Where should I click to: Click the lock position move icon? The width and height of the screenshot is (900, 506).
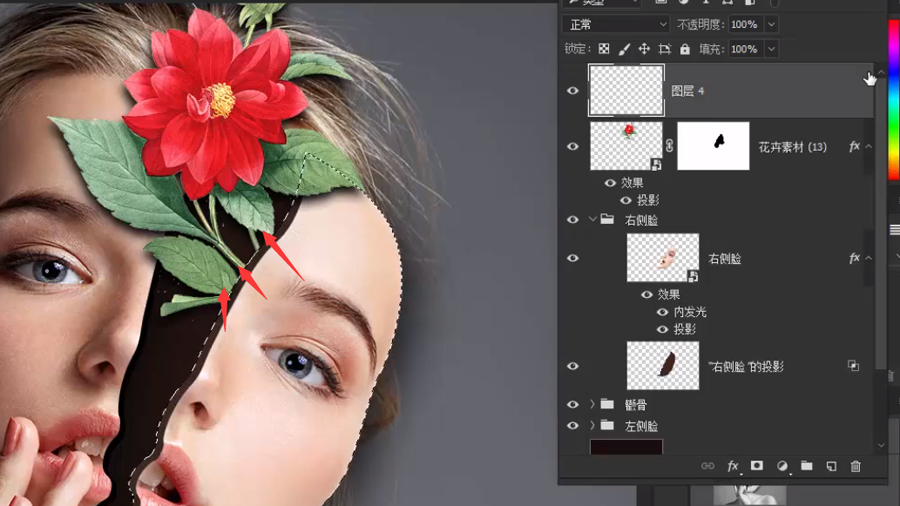point(644,49)
